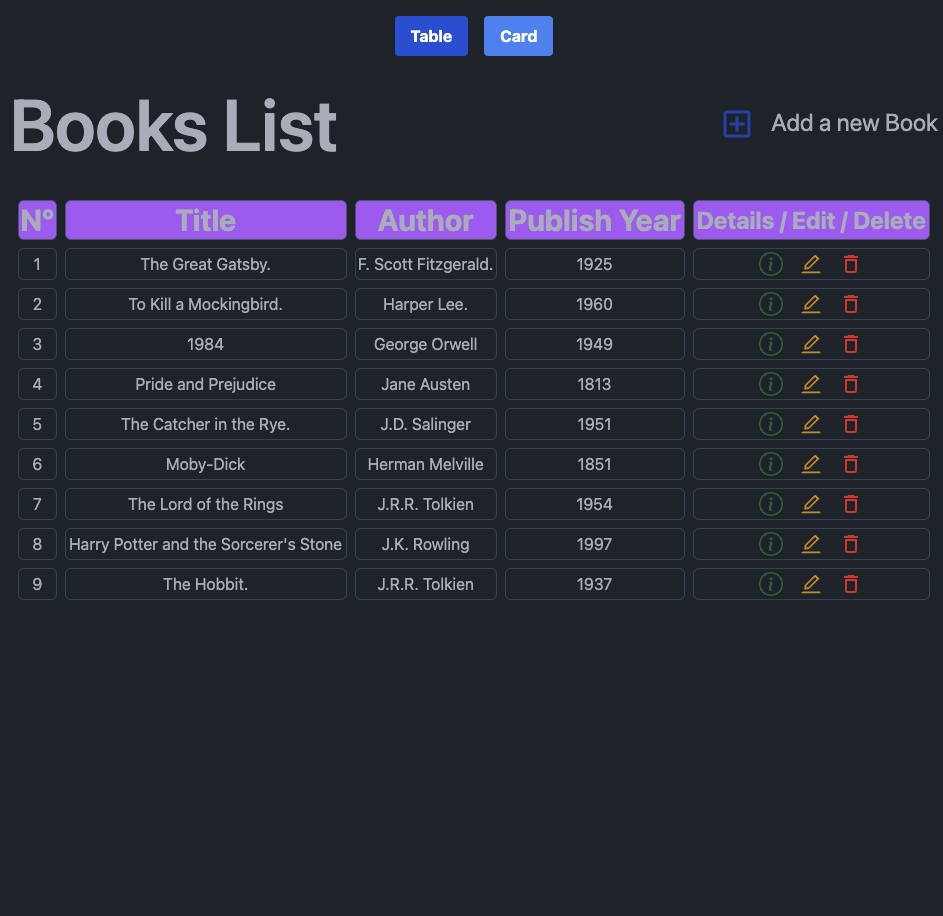This screenshot has height=916, width=943.
Task: Switch to the Card view
Action: tap(518, 36)
